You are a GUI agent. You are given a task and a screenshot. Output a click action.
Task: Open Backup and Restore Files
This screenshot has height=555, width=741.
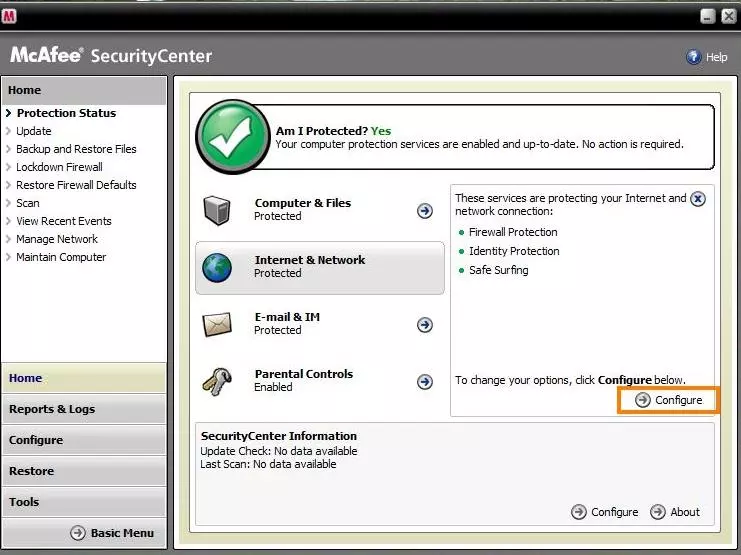tap(76, 149)
